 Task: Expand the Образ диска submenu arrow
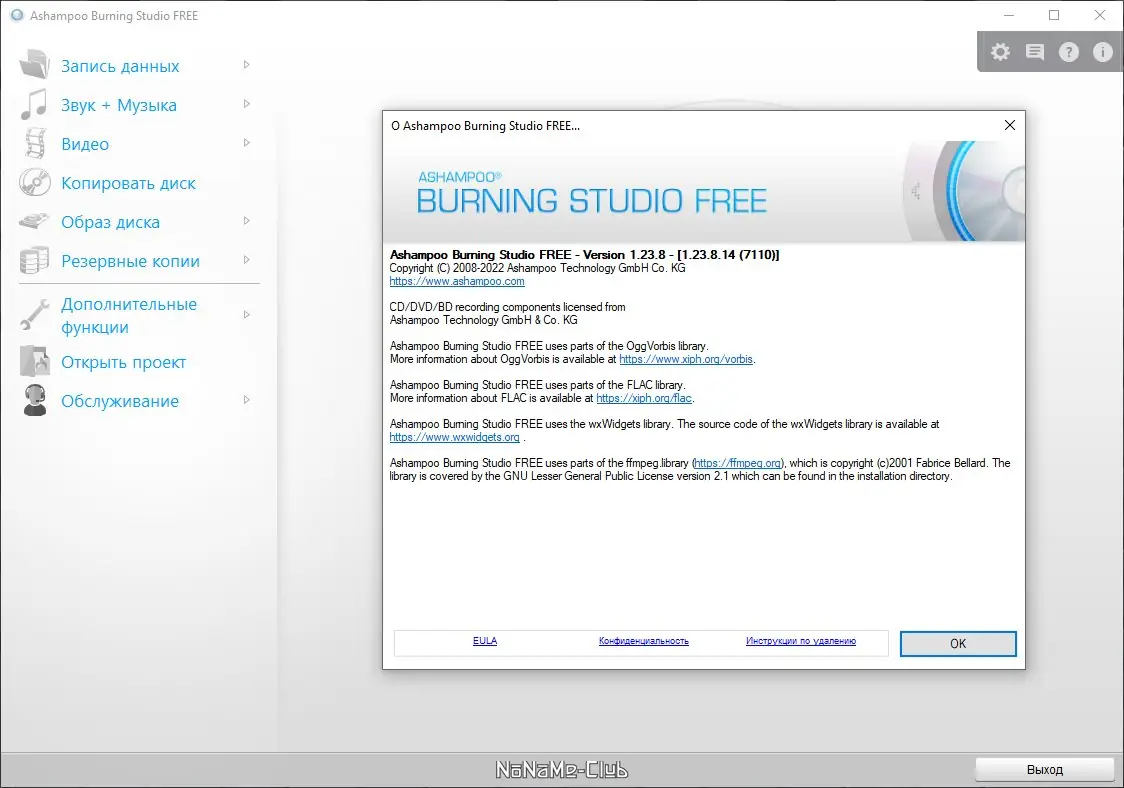click(247, 221)
